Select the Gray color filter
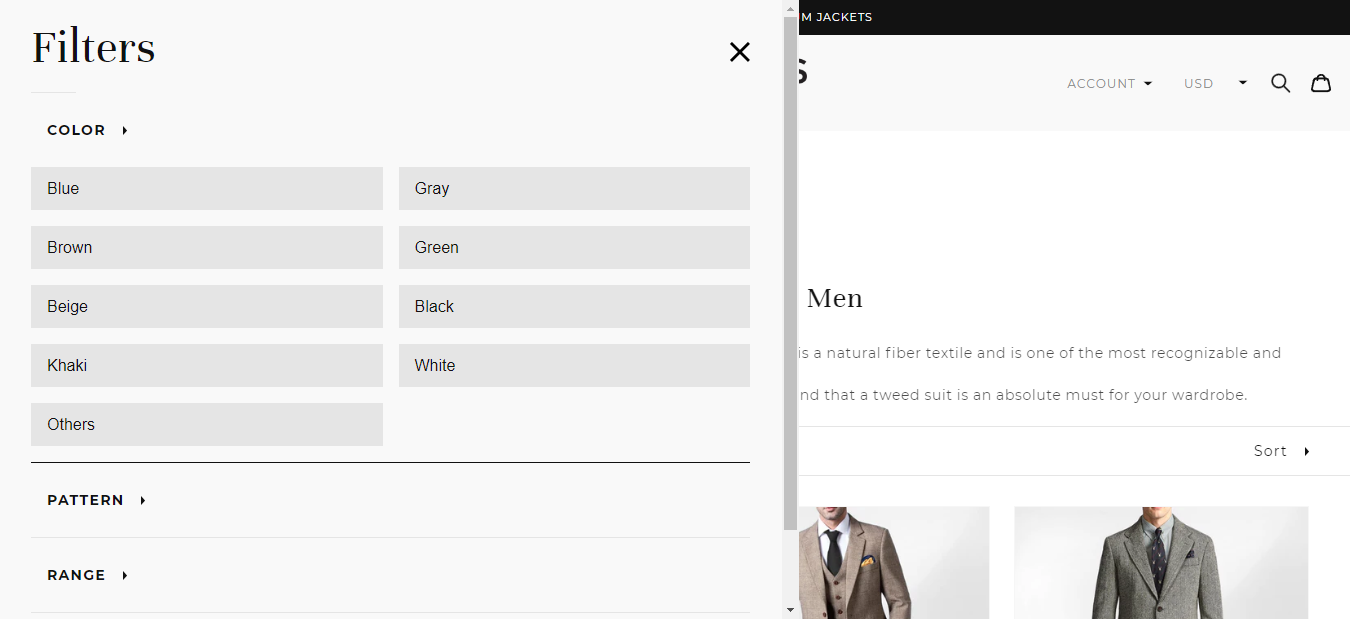 click(574, 188)
